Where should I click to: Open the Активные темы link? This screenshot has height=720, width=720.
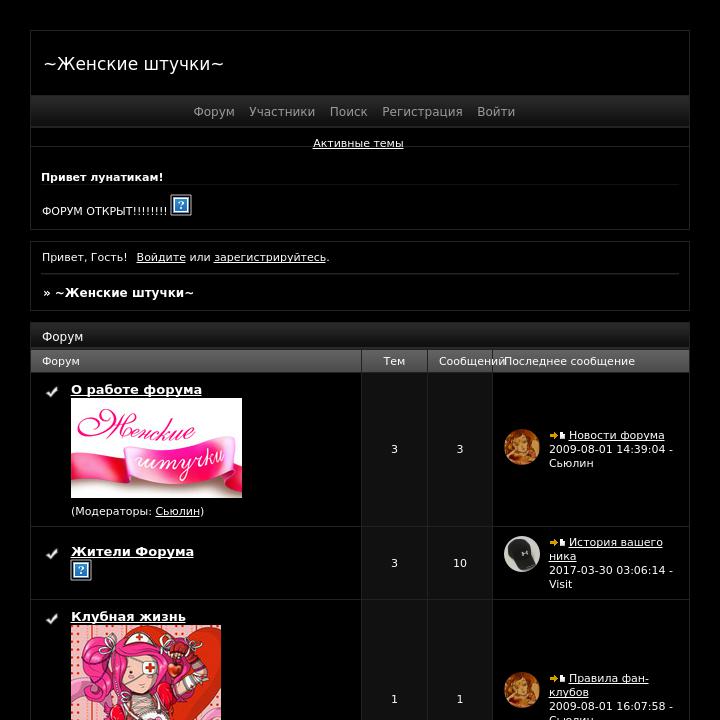[358, 143]
